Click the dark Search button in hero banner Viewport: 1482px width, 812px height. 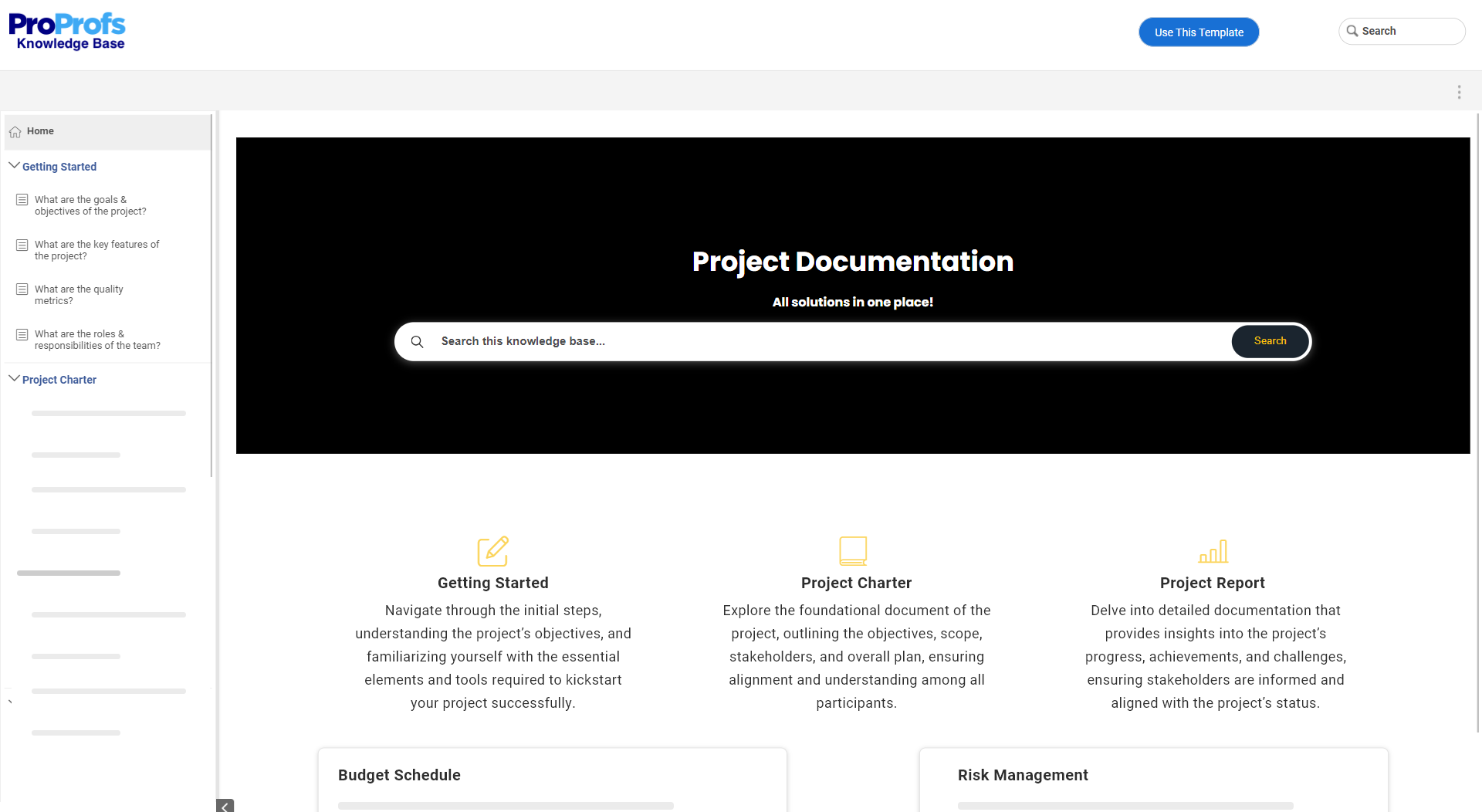point(1270,341)
